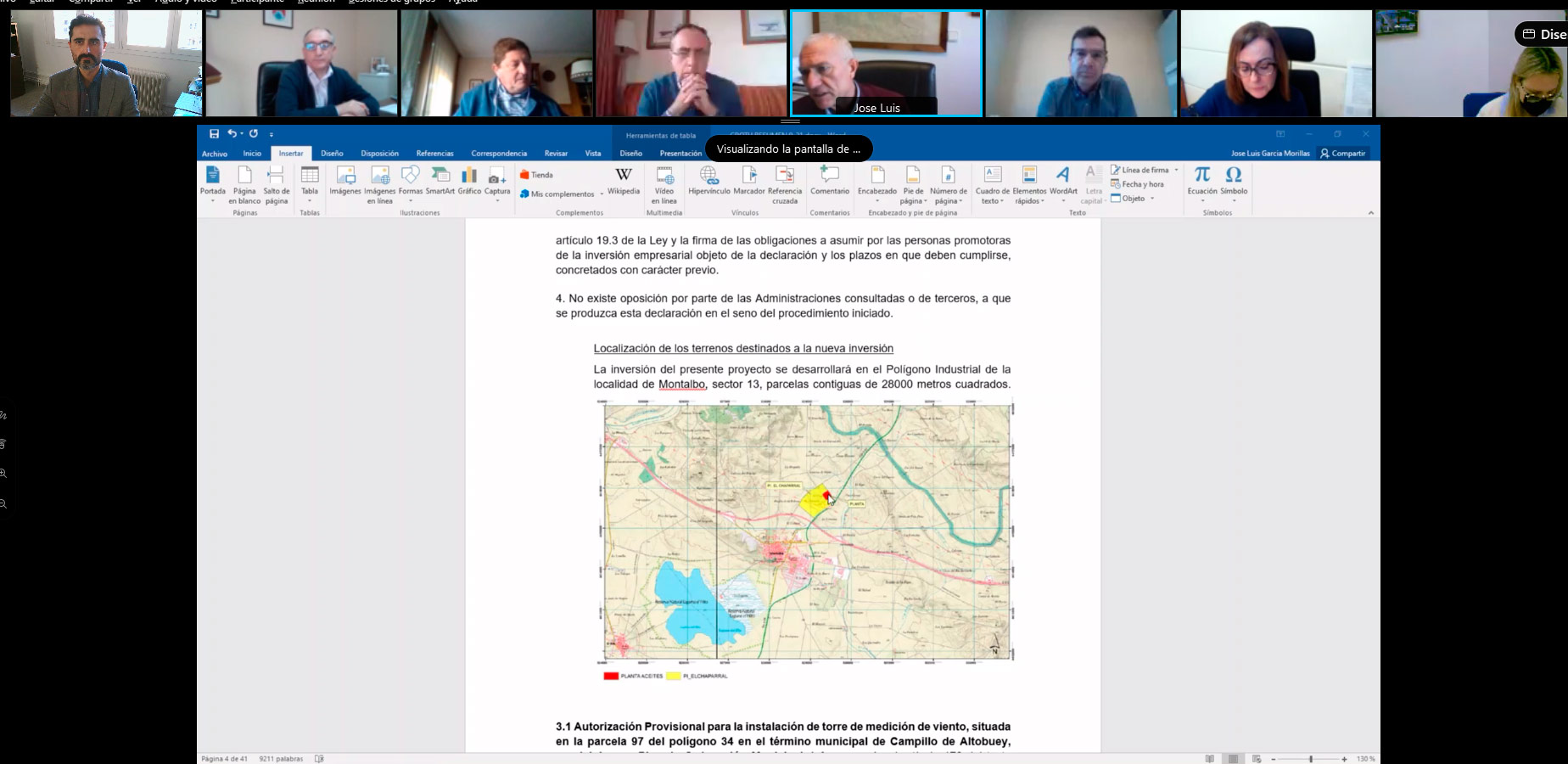Adjust the zoom slider handle

1311,759
